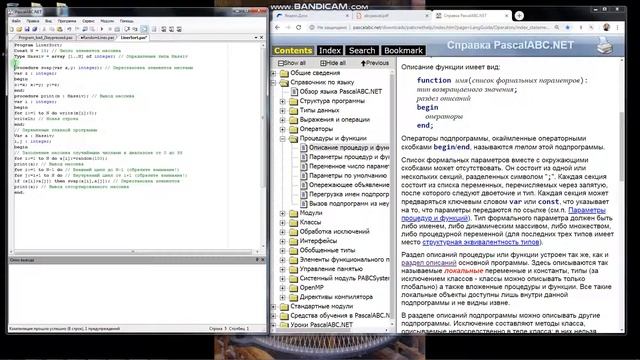Click the Open file folder icon in PascalABC
This screenshot has width=640, height=360.
[x=19, y=29]
